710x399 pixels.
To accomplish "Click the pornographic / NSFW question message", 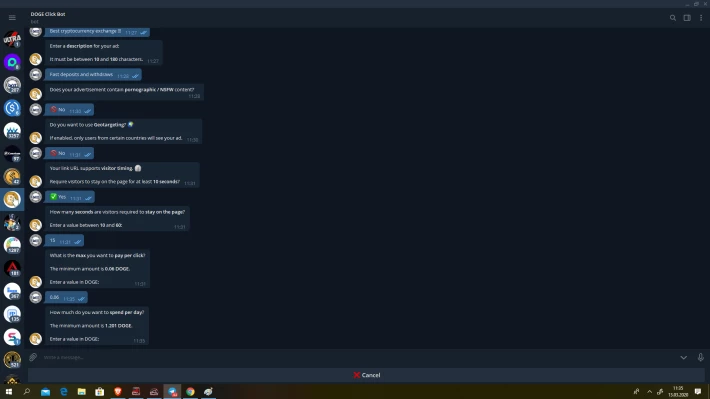I will tap(124, 92).
